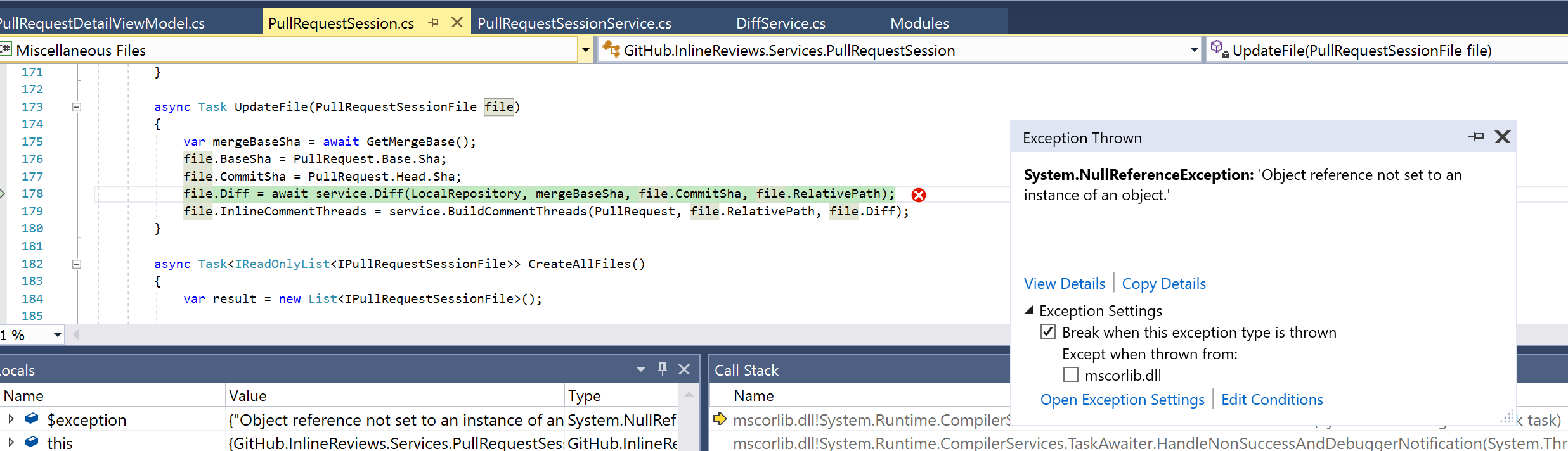Click the 'this' variable icon
1568x451 pixels.
(x=32, y=442)
